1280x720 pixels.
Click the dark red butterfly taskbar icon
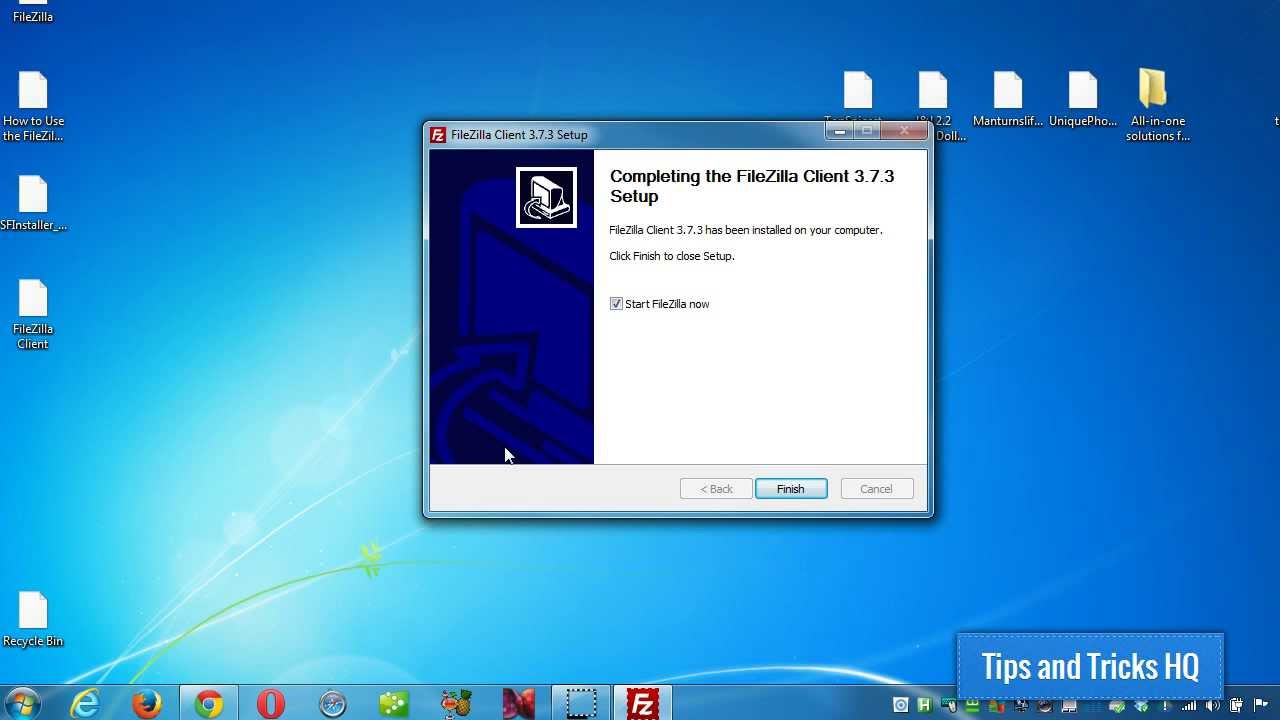[x=518, y=704]
